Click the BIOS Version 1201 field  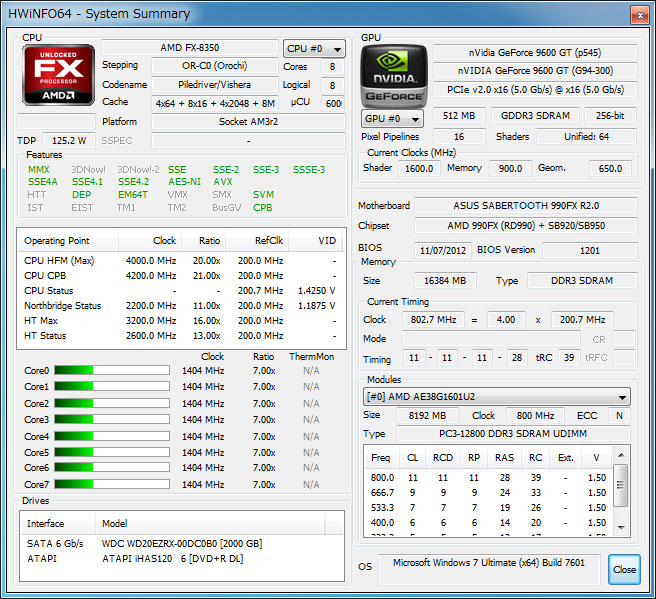(589, 251)
